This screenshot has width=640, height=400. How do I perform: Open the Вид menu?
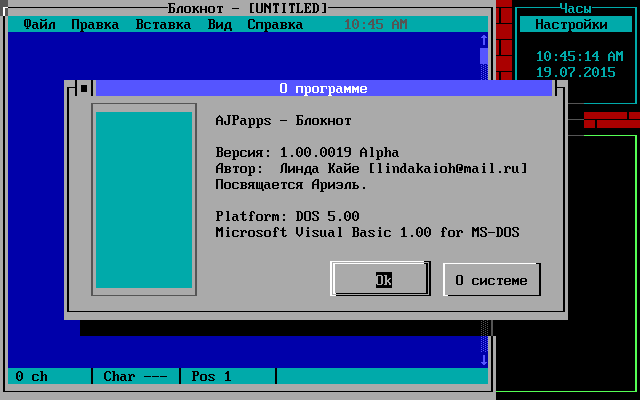[x=220, y=24]
